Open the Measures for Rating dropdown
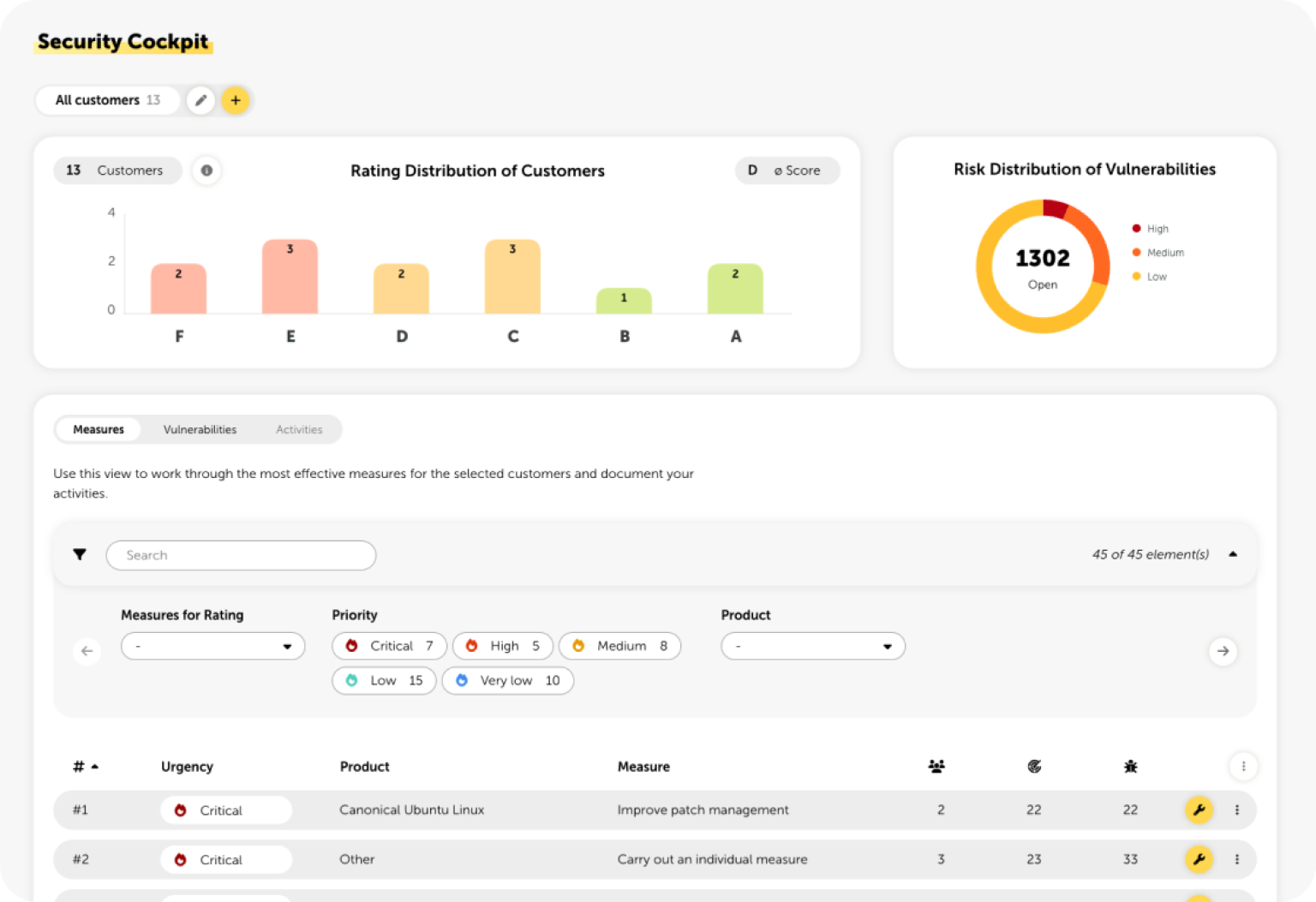Screen dimensions: 1316x902 [x=213, y=646]
